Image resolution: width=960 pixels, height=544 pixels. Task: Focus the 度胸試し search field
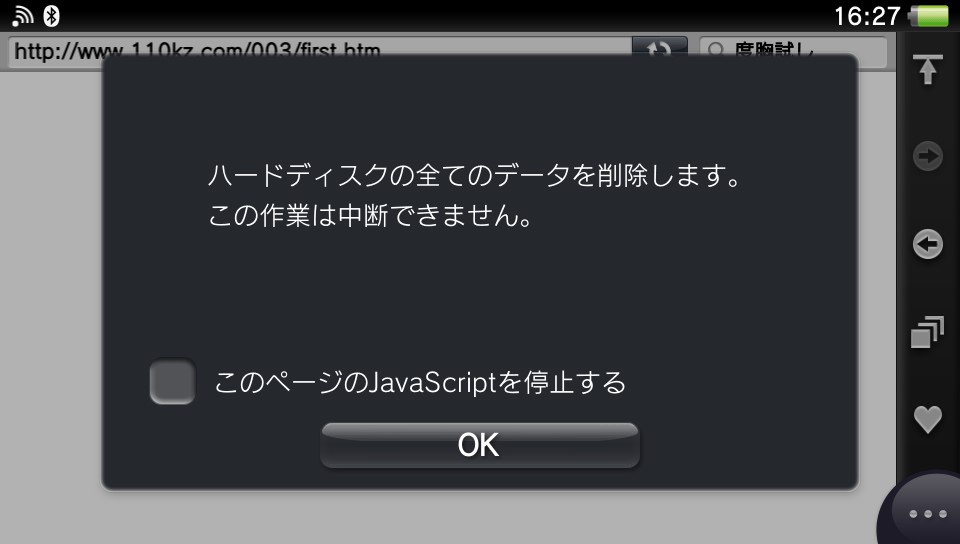point(793,50)
